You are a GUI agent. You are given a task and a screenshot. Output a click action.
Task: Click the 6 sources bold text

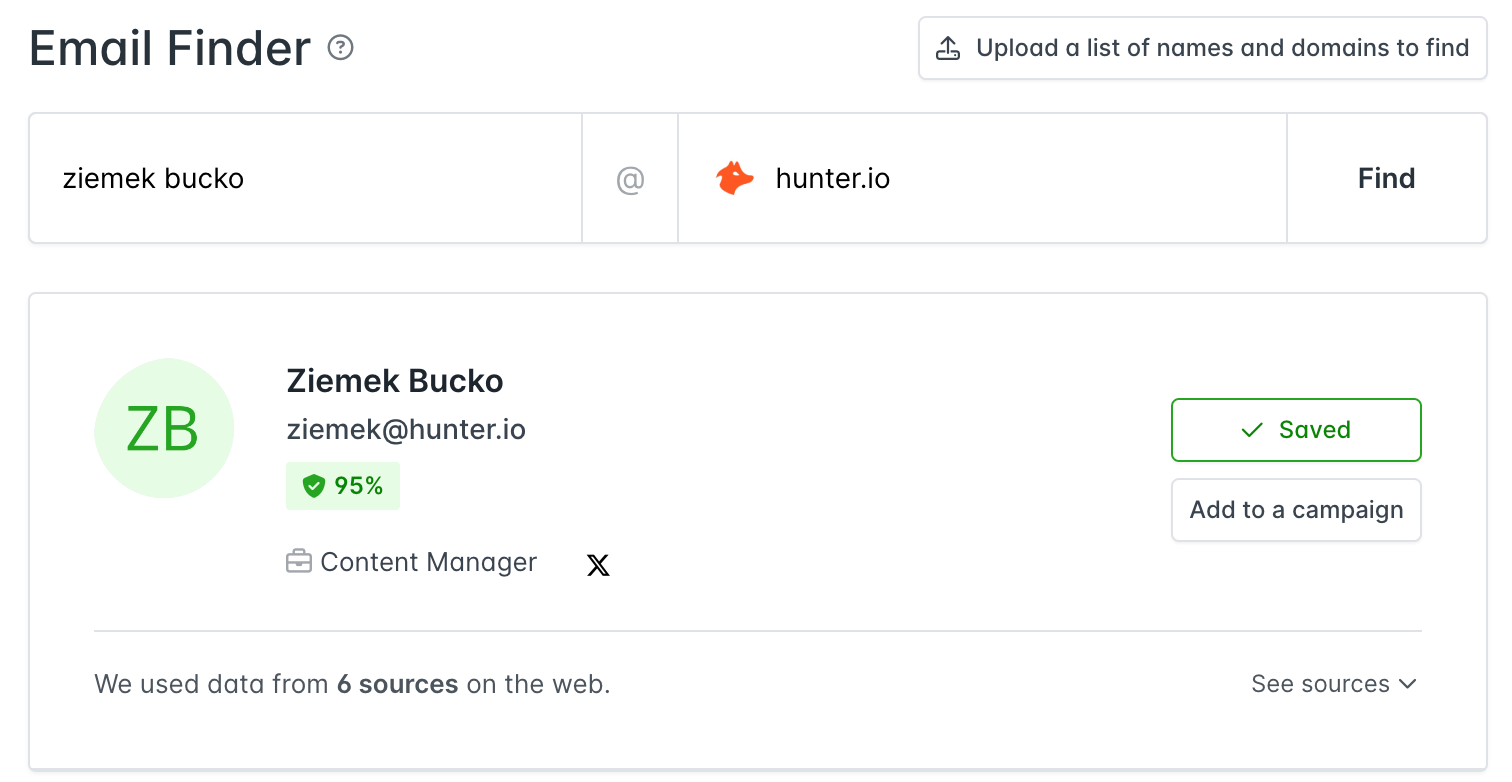pos(397,684)
